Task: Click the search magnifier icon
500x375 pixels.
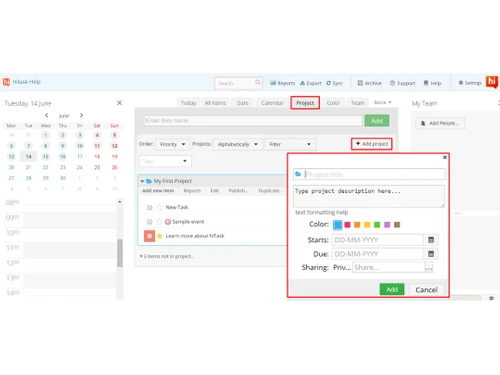Action: [x=258, y=82]
